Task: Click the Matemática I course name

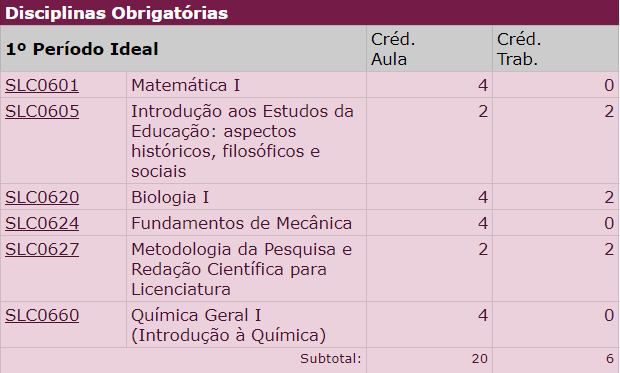Action: (185, 85)
